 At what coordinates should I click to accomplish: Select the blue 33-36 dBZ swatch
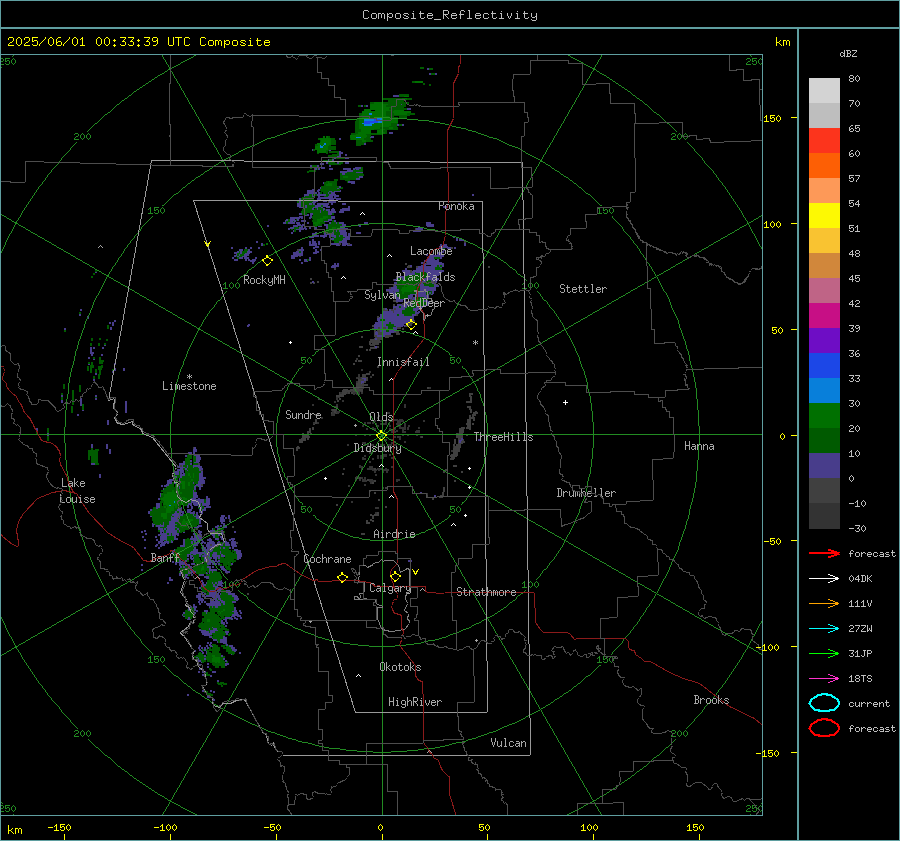coord(824,366)
